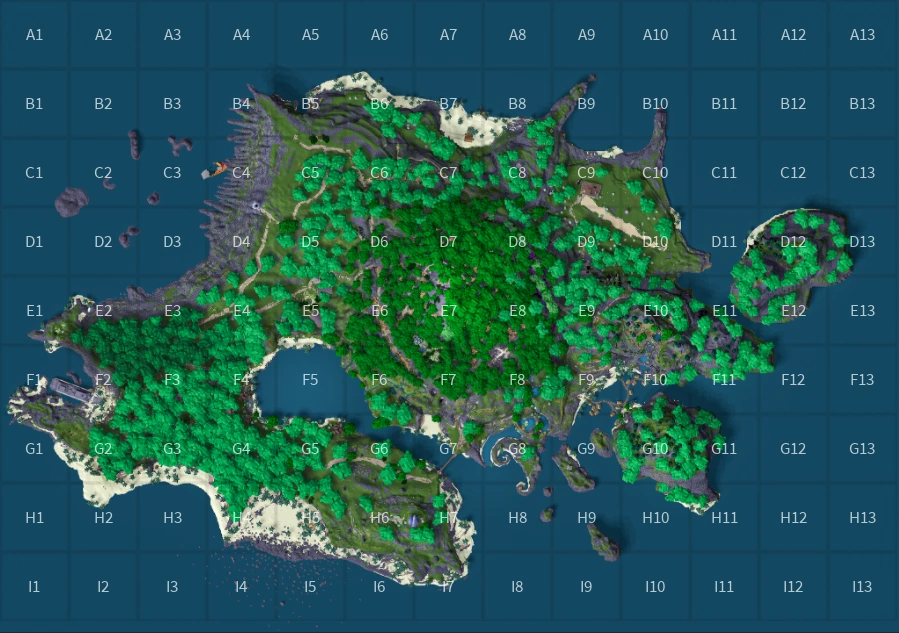
Task: Select grid cell C7
Action: tap(448, 173)
